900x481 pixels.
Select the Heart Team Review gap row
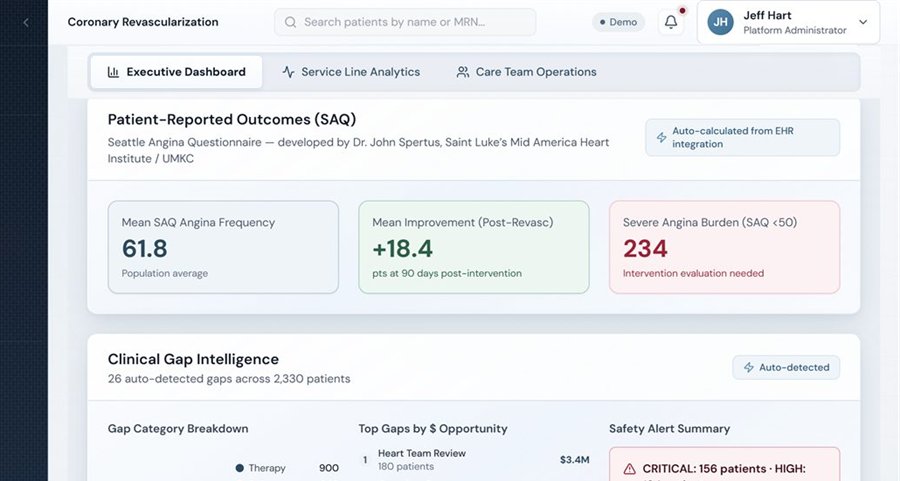point(474,460)
